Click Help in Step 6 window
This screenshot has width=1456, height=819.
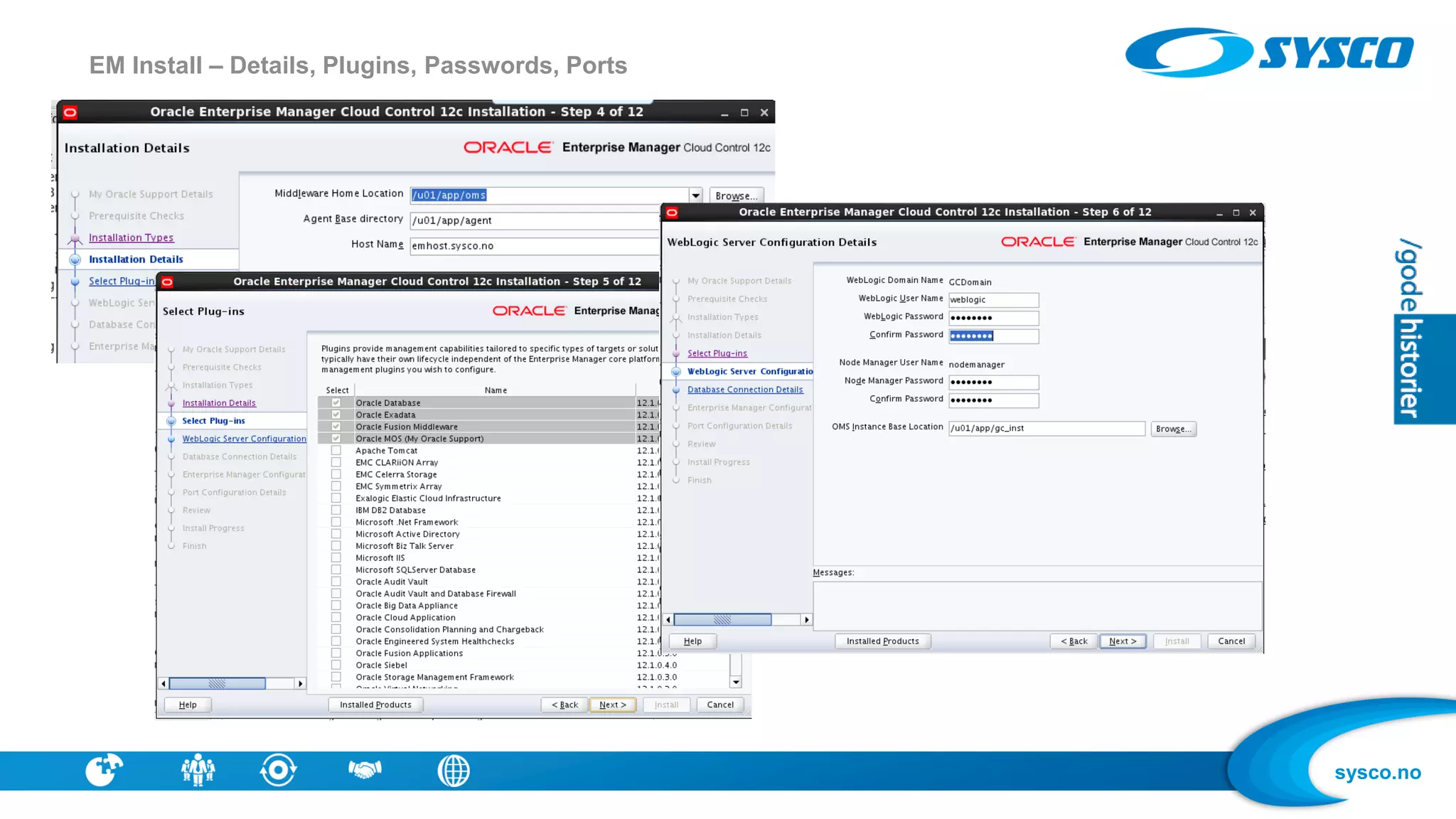[x=692, y=641]
